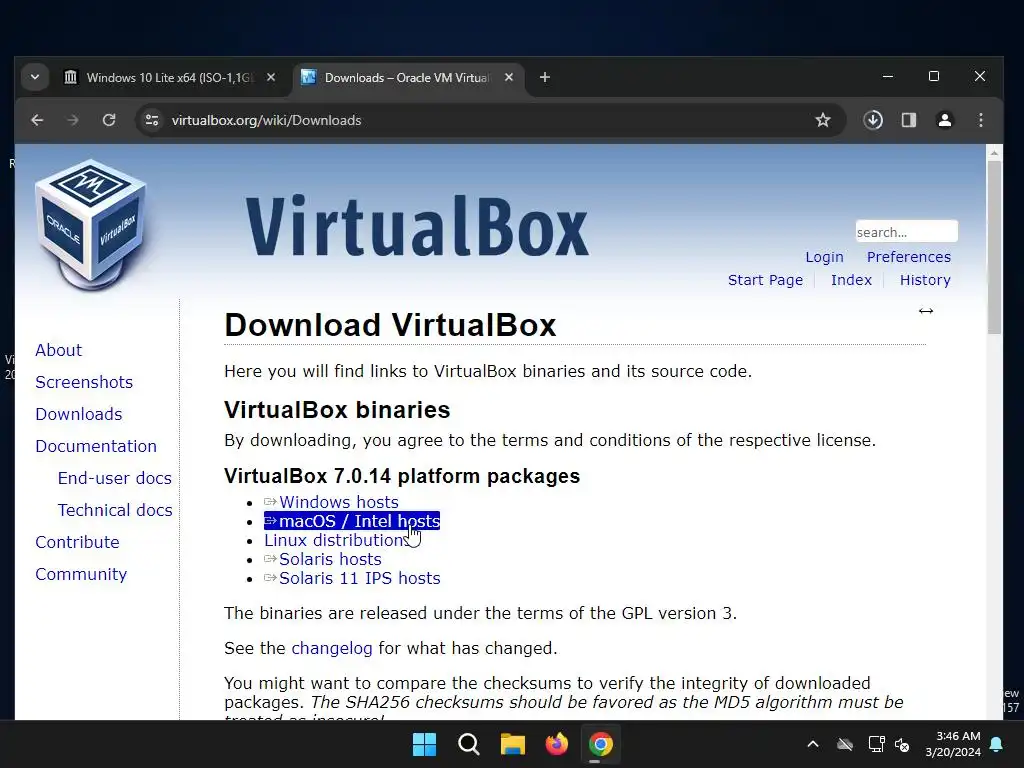Download Solaris 11 IPS hosts package

pos(359,578)
